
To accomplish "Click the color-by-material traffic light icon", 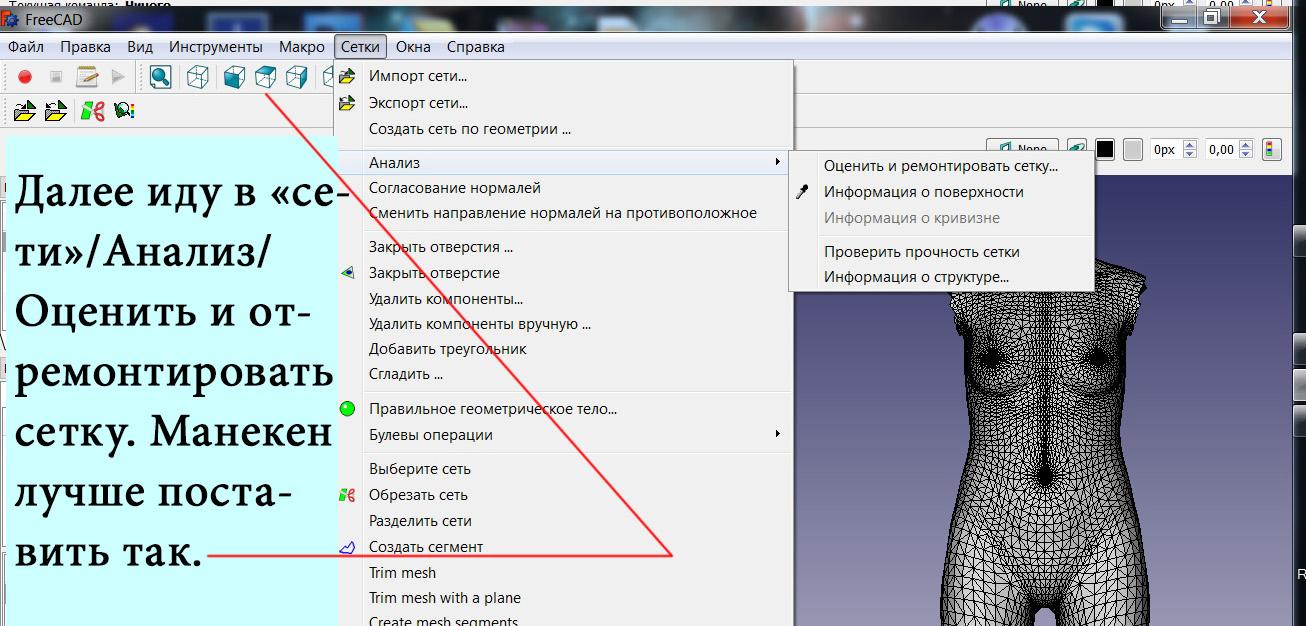I will pos(1272,150).
